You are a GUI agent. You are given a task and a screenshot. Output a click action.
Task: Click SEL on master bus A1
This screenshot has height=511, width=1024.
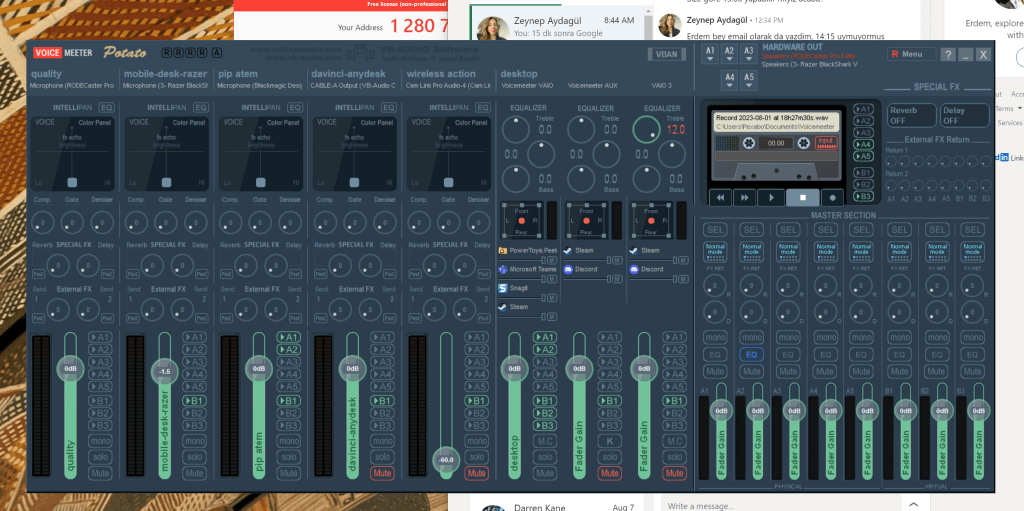tap(715, 230)
